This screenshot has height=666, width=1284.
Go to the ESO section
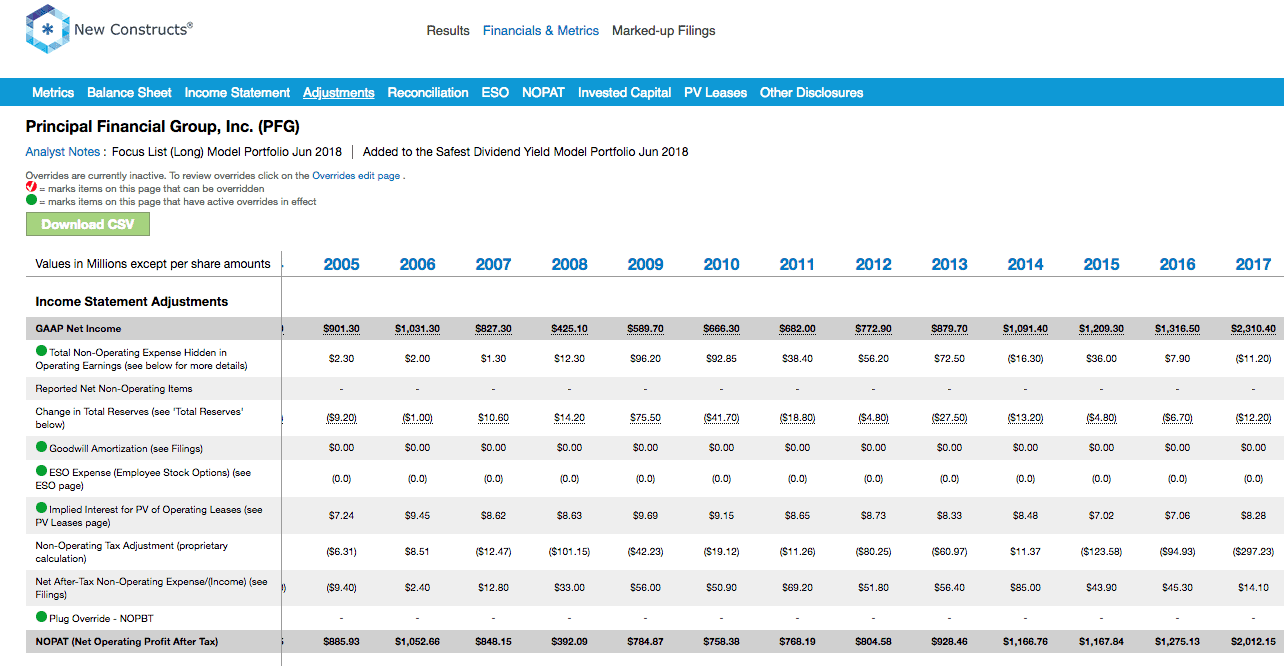coord(495,92)
